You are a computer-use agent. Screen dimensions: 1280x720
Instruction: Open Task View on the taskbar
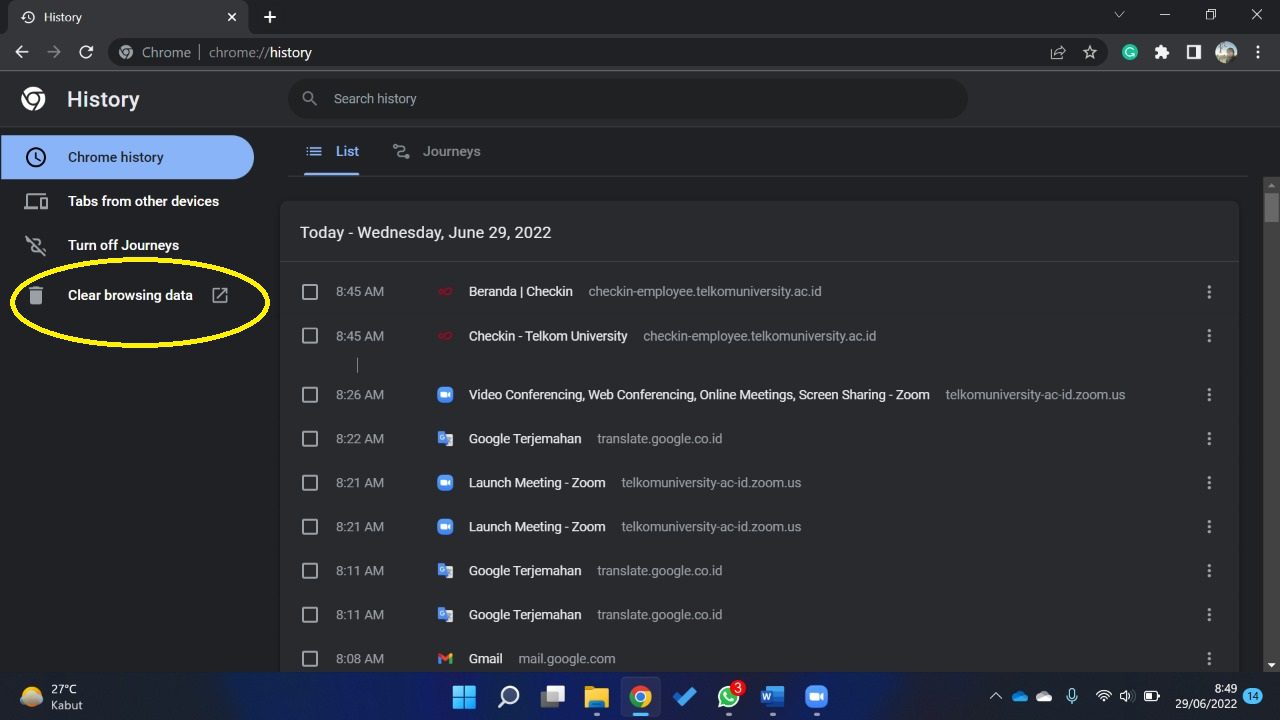point(552,697)
